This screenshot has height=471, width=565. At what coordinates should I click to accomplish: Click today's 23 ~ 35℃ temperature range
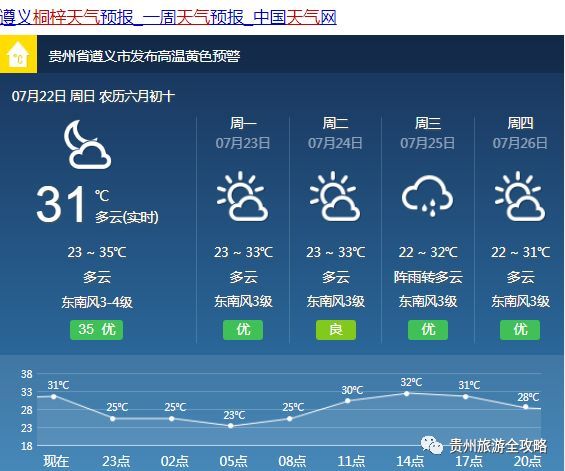[97, 252]
